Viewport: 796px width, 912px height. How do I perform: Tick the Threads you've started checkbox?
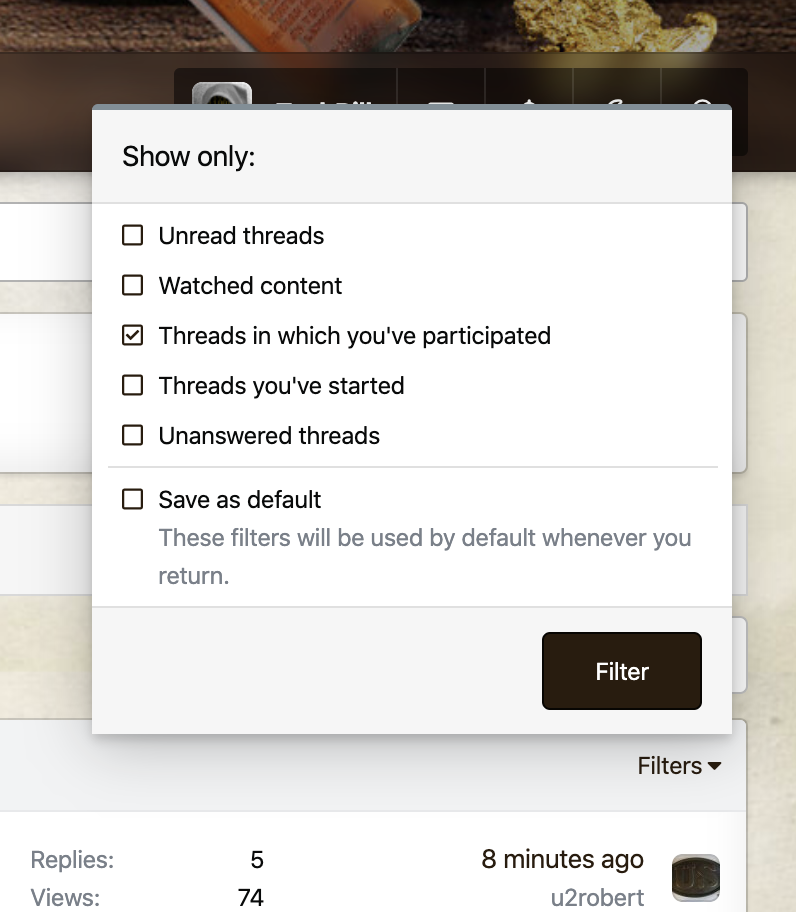(x=132, y=386)
